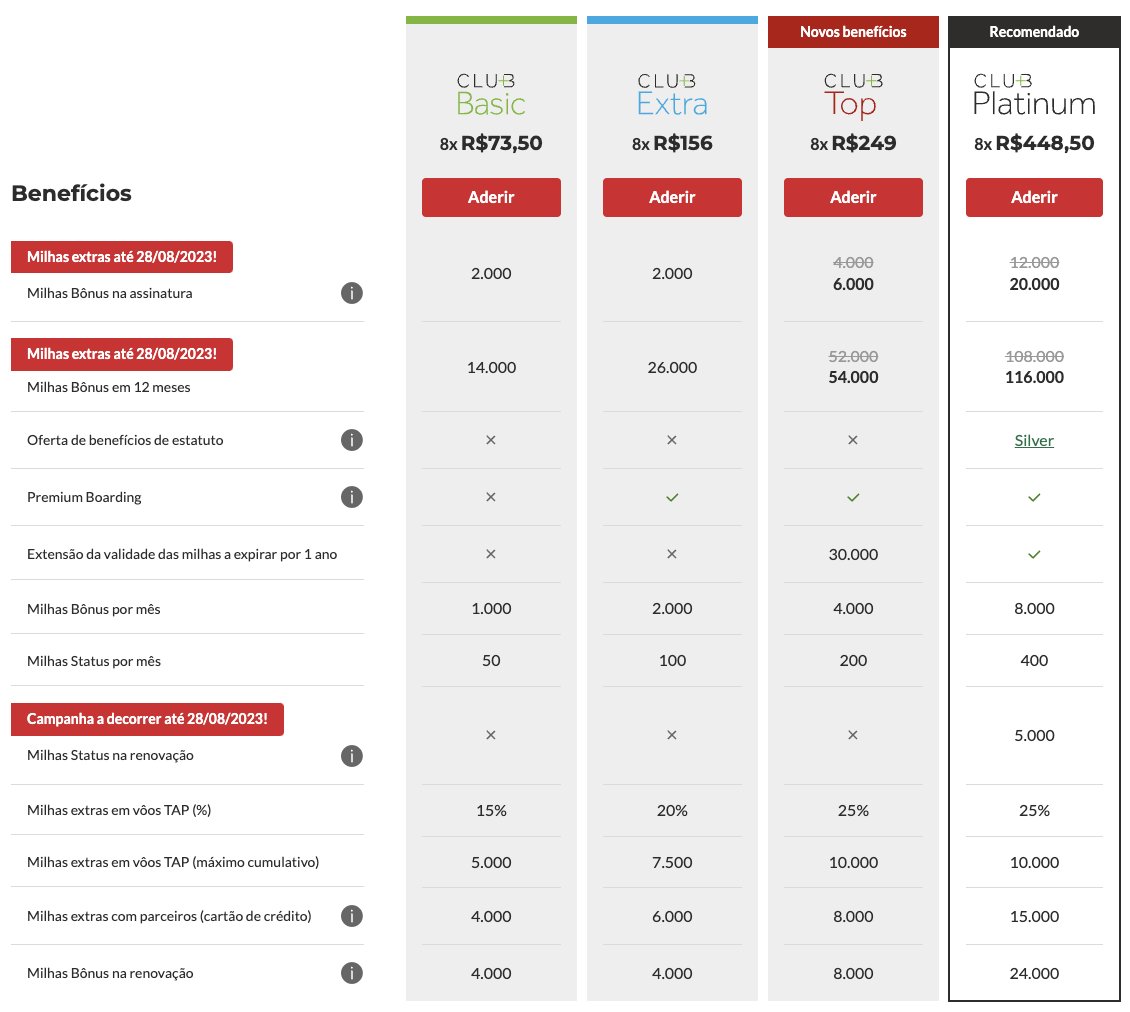Click the Premium Boarding checkmark for Extra
This screenshot has width=1130, height=1012.
point(672,497)
